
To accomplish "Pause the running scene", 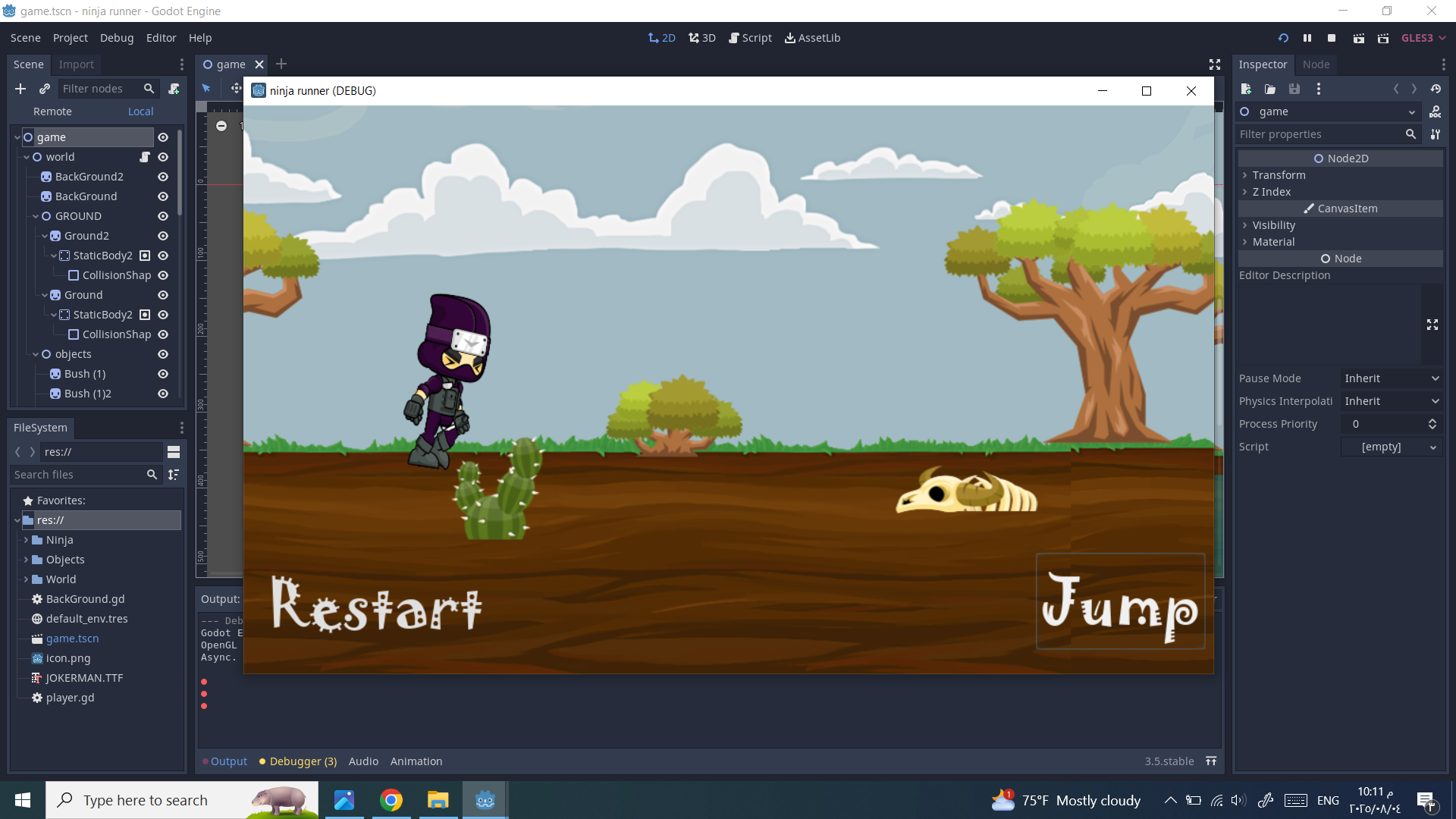I will pos(1307,38).
